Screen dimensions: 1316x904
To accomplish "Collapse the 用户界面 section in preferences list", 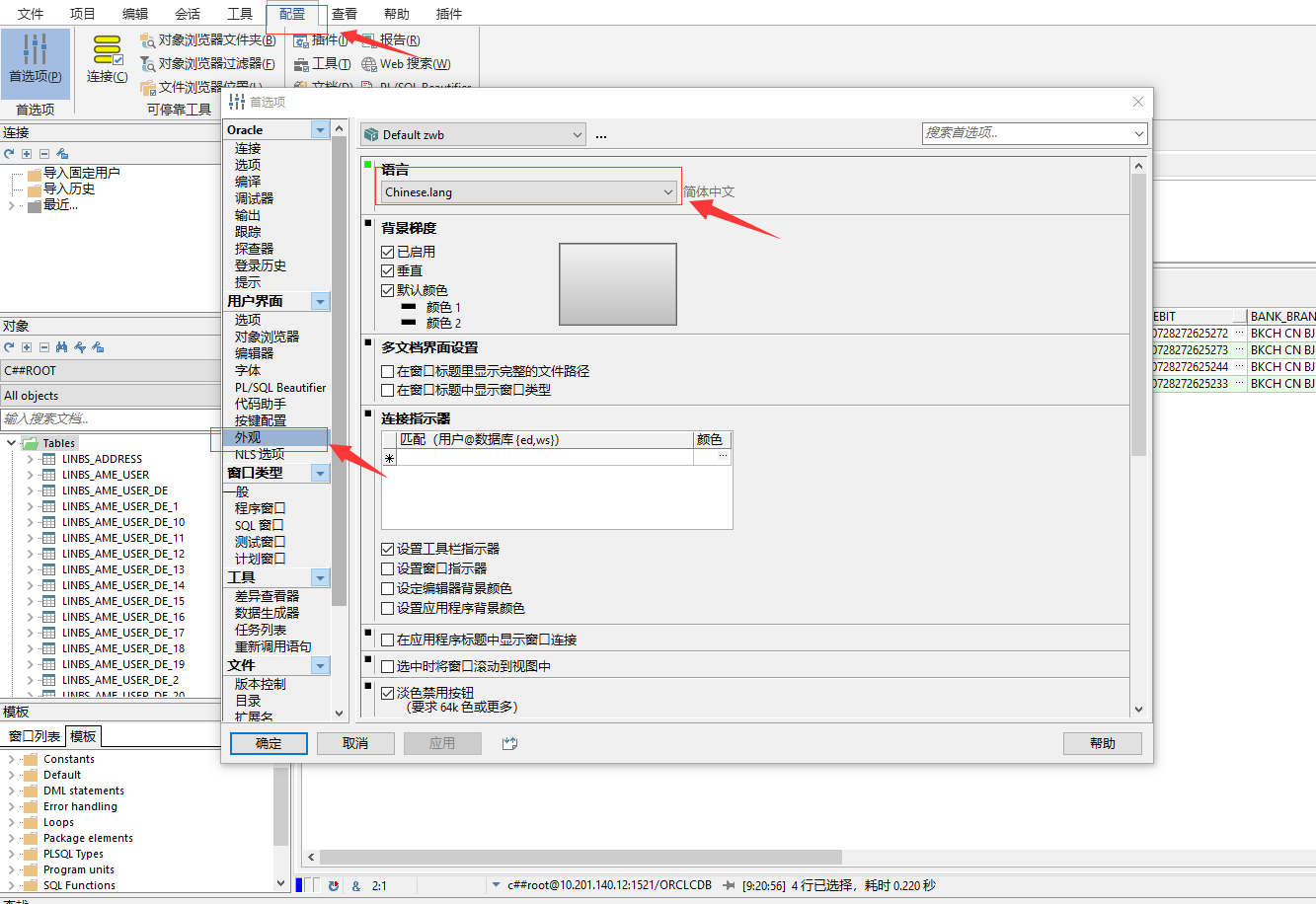I will click(x=320, y=301).
